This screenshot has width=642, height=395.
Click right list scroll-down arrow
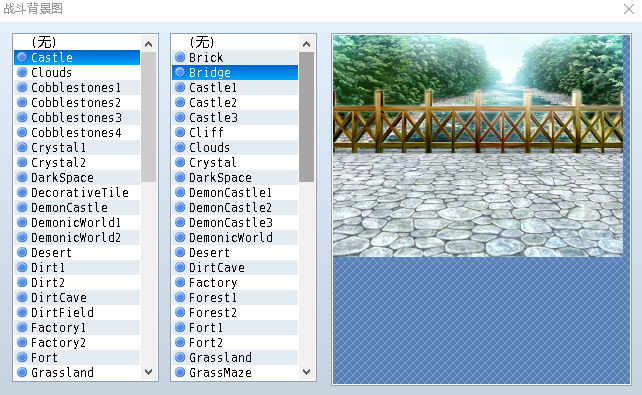point(307,372)
